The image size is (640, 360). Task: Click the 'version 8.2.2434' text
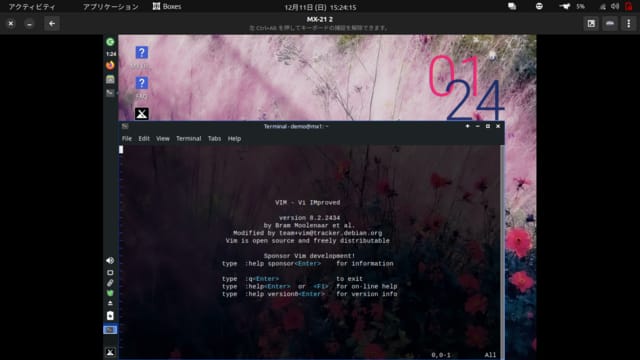[309, 218]
